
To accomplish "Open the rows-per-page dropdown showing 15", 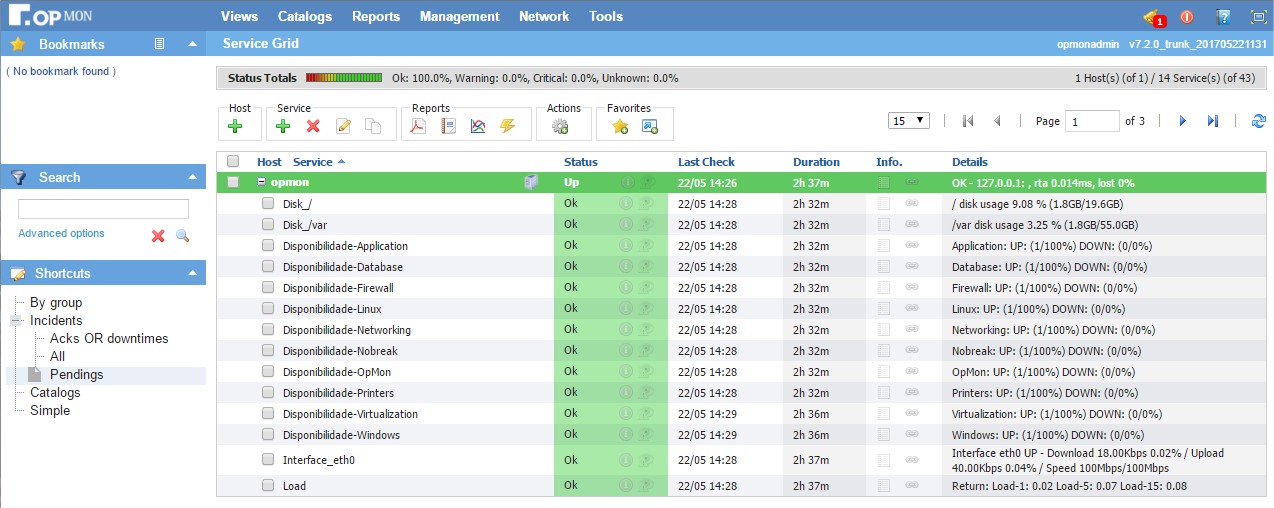I will coord(908,121).
